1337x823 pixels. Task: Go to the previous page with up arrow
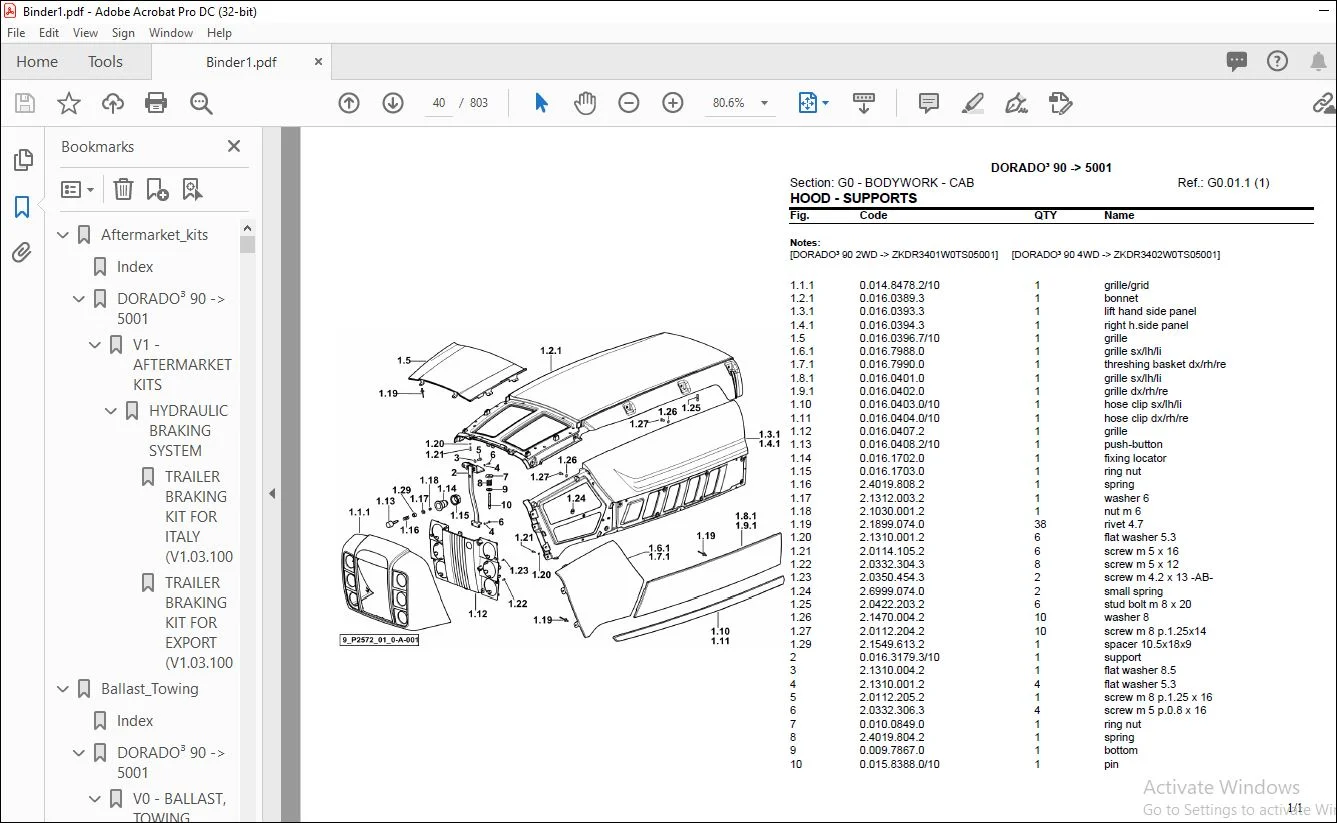click(349, 103)
